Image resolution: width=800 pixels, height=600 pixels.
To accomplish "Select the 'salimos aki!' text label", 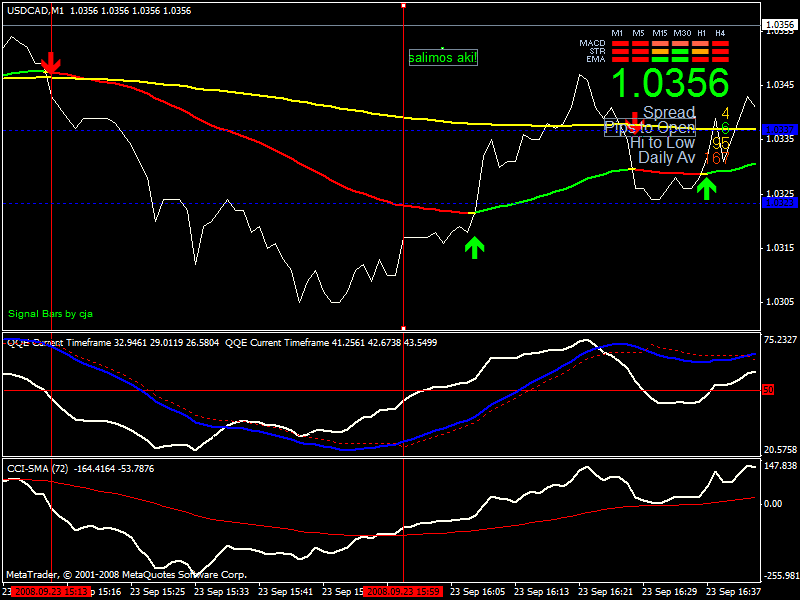I will coord(443,58).
